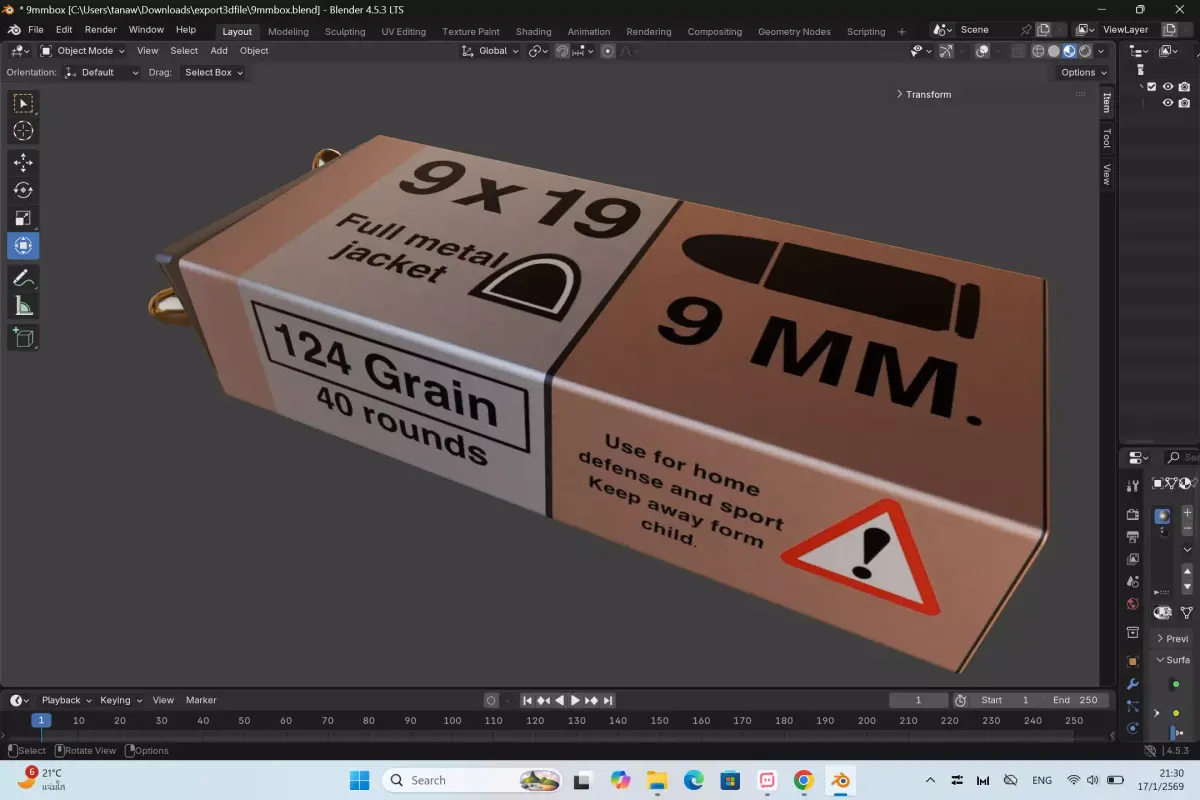Toggle auto keying record button

[491, 700]
